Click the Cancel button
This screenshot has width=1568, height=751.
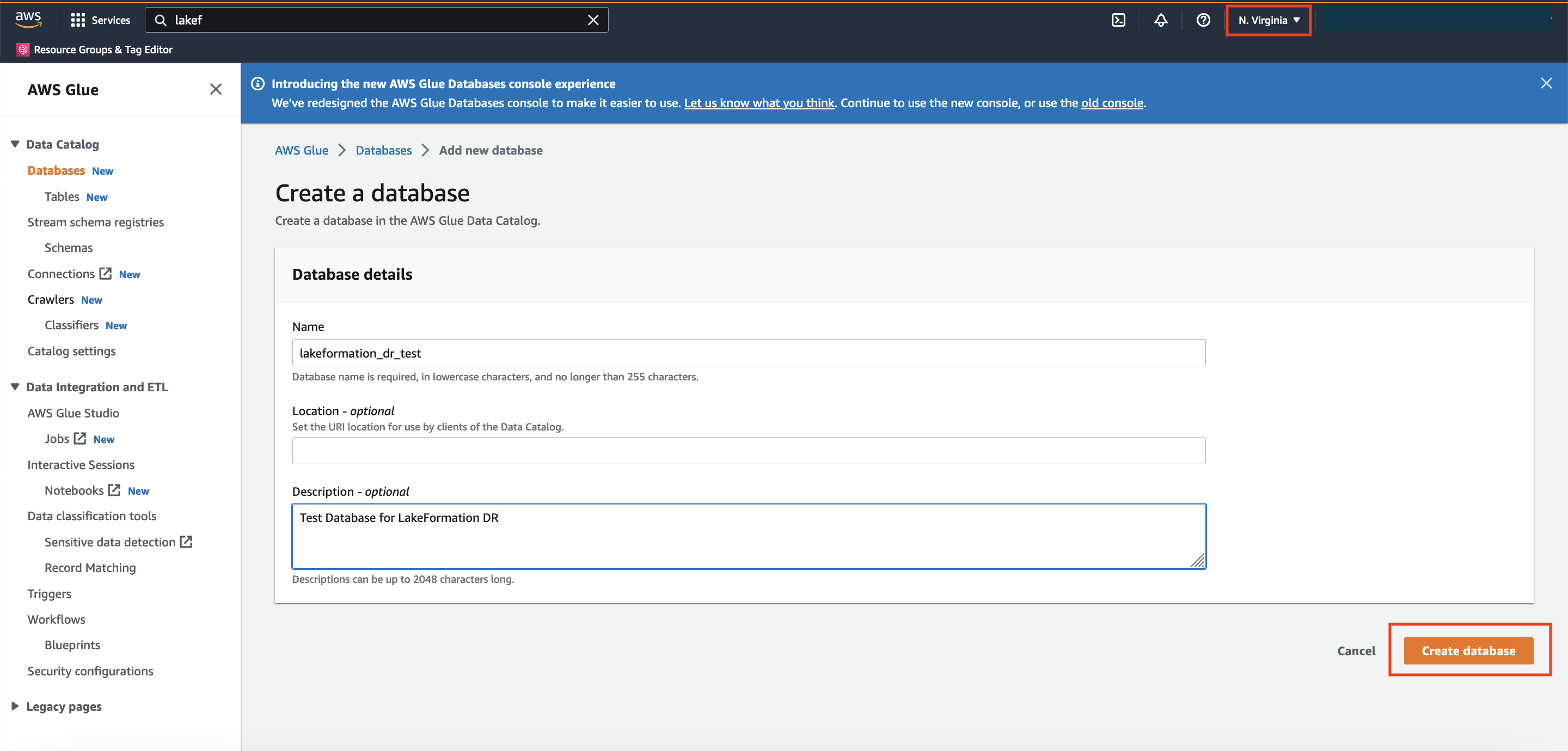click(x=1356, y=650)
